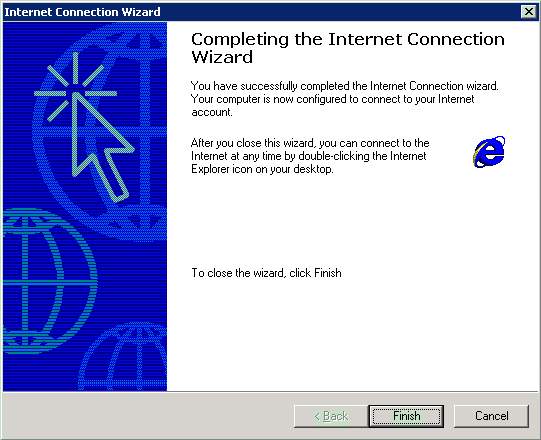The image size is (541, 440).
Task: Click the 'You have successfully completed' paragraph
Action: pos(345,99)
